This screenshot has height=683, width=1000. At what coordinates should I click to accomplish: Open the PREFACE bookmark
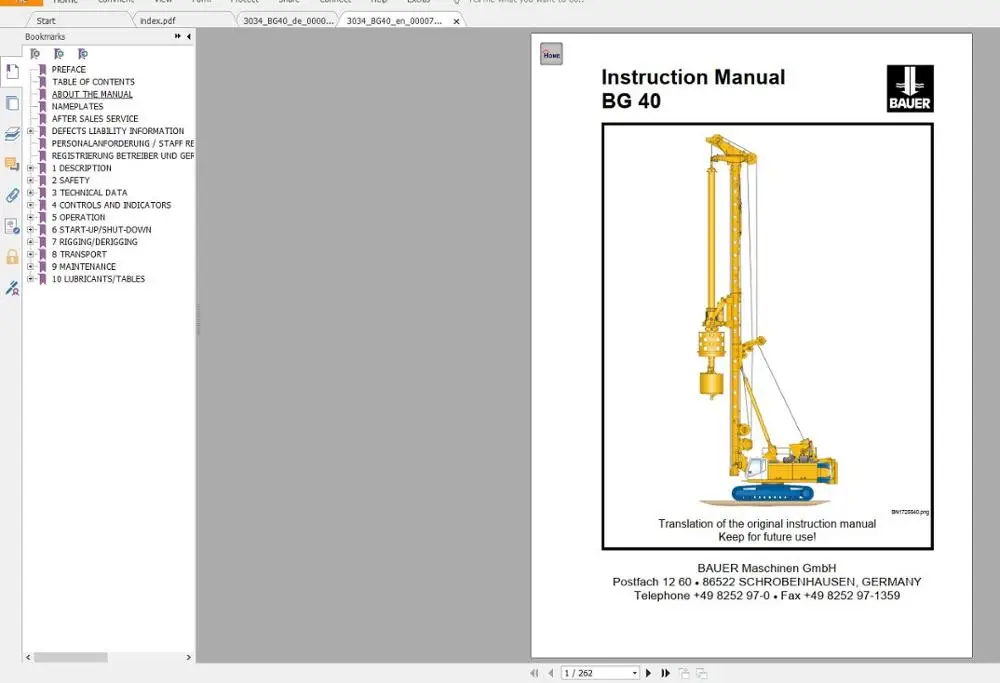coord(69,69)
